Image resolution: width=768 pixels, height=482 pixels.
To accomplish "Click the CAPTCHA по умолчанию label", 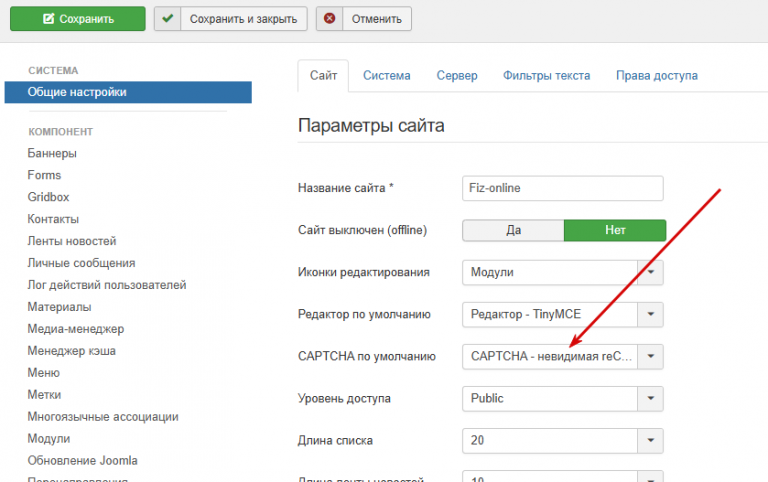I will [x=367, y=357].
